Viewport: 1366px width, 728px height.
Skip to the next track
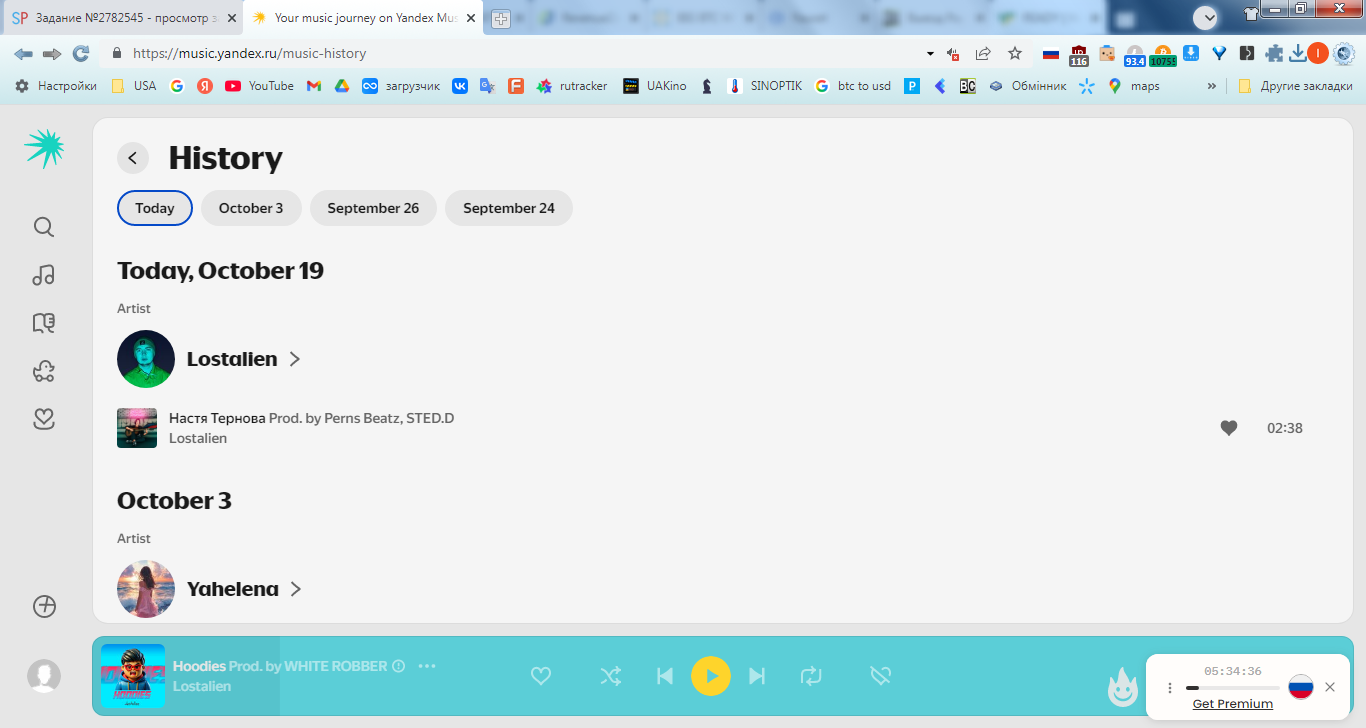pyautogui.click(x=757, y=676)
